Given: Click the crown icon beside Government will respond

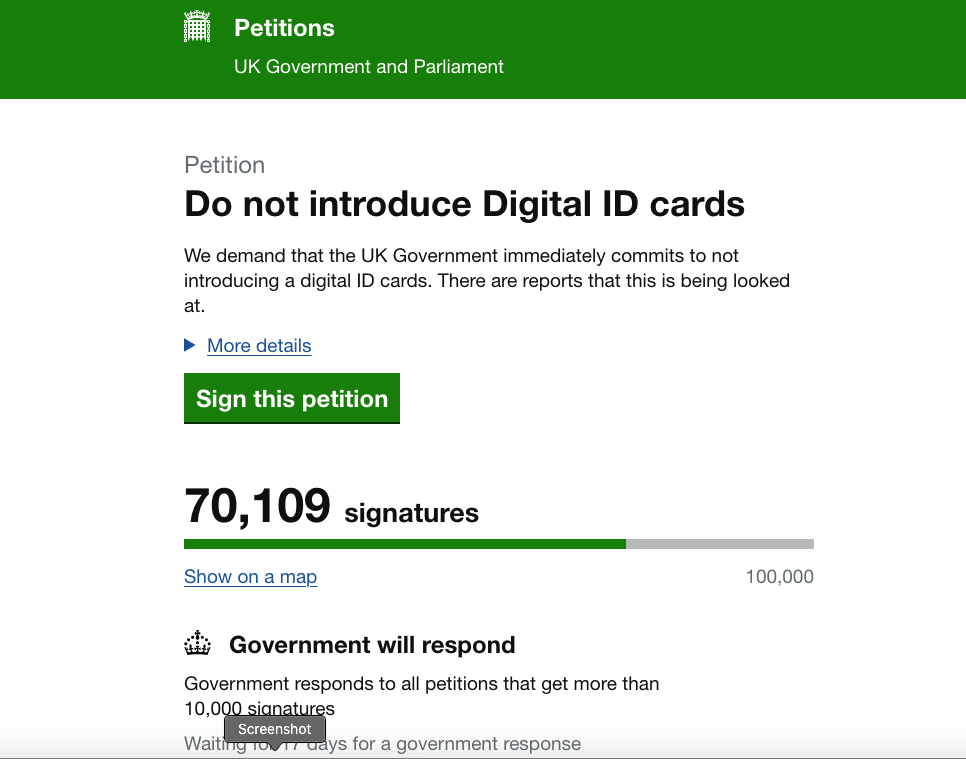Looking at the screenshot, I should coord(198,644).
